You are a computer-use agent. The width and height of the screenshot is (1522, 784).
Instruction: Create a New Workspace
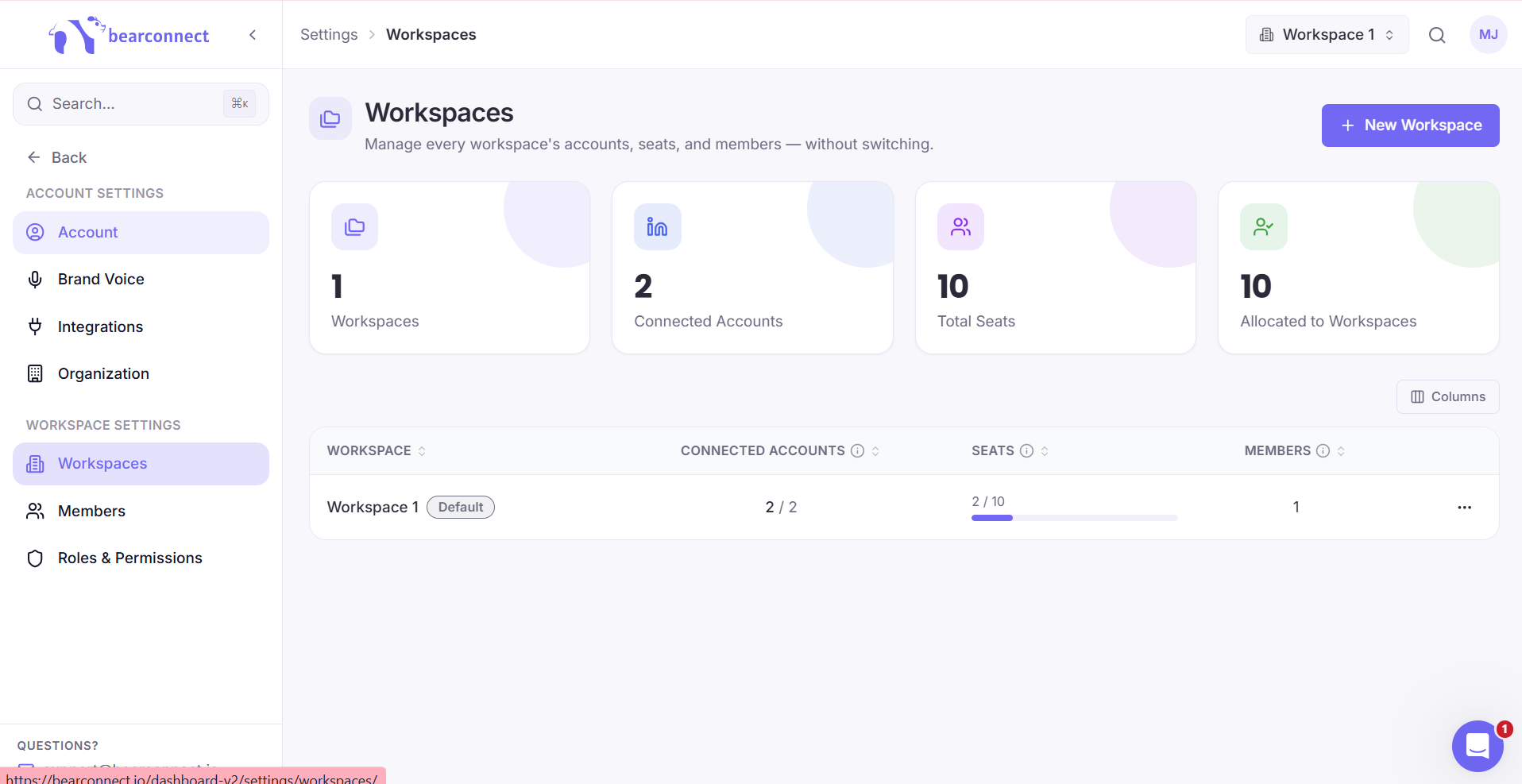coord(1410,126)
